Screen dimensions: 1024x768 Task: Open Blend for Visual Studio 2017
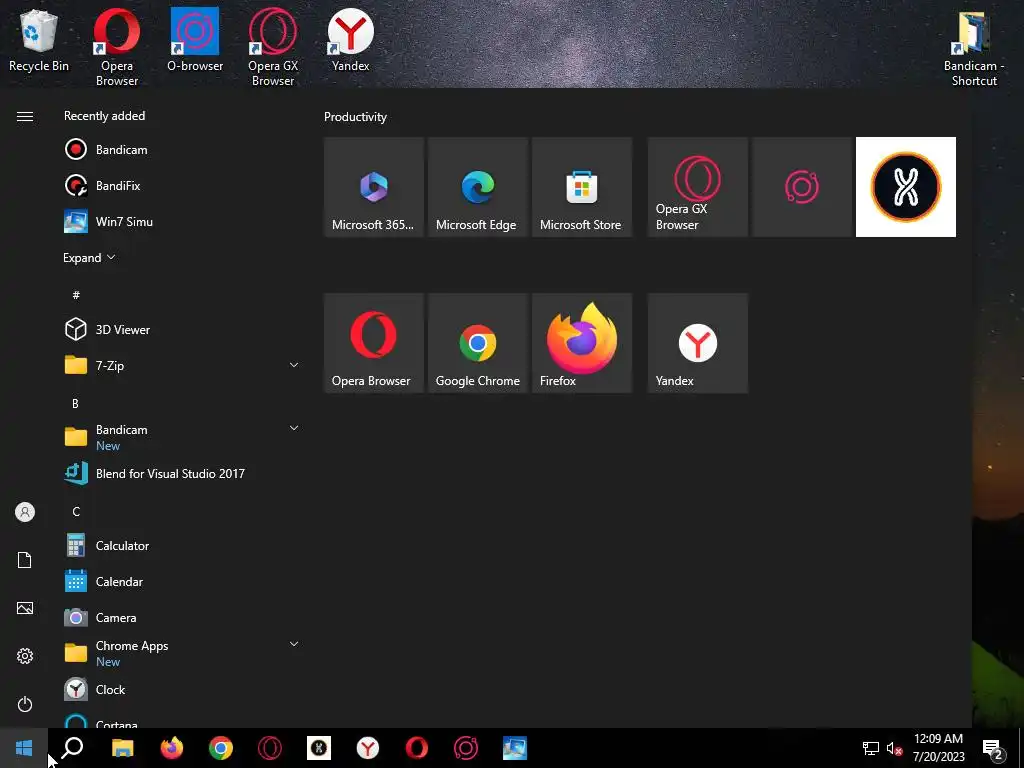(x=182, y=473)
